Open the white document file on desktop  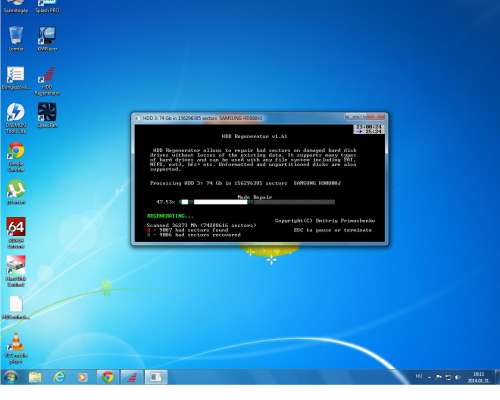click(x=16, y=307)
